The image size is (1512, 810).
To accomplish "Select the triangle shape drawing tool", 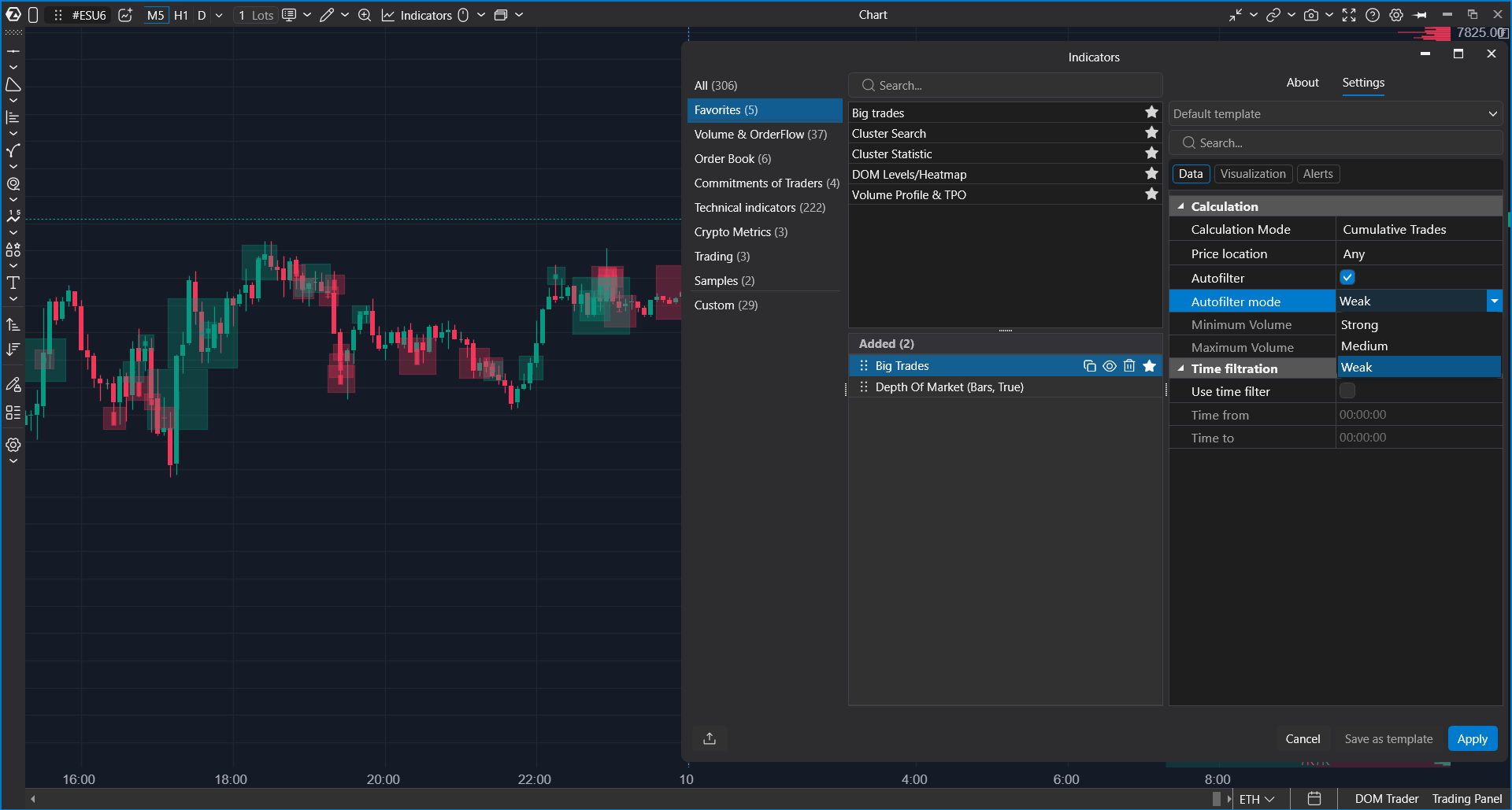I will coord(13,84).
